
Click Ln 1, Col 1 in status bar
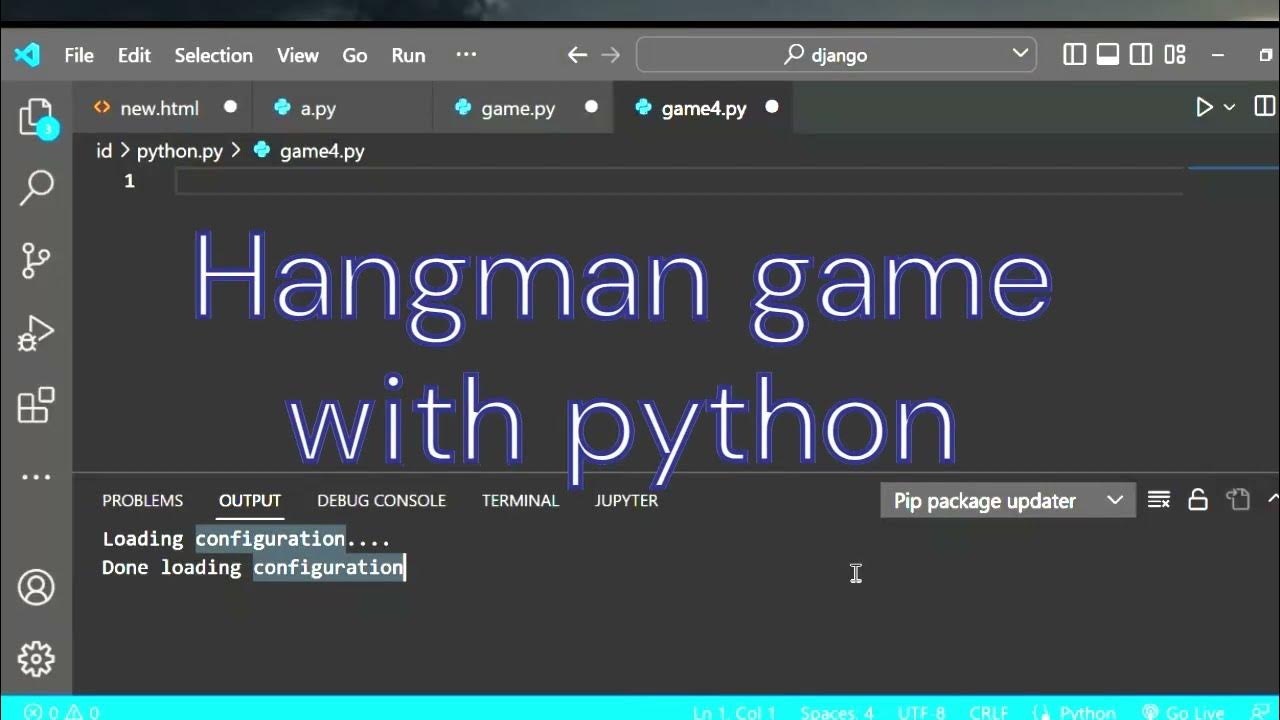(735, 712)
